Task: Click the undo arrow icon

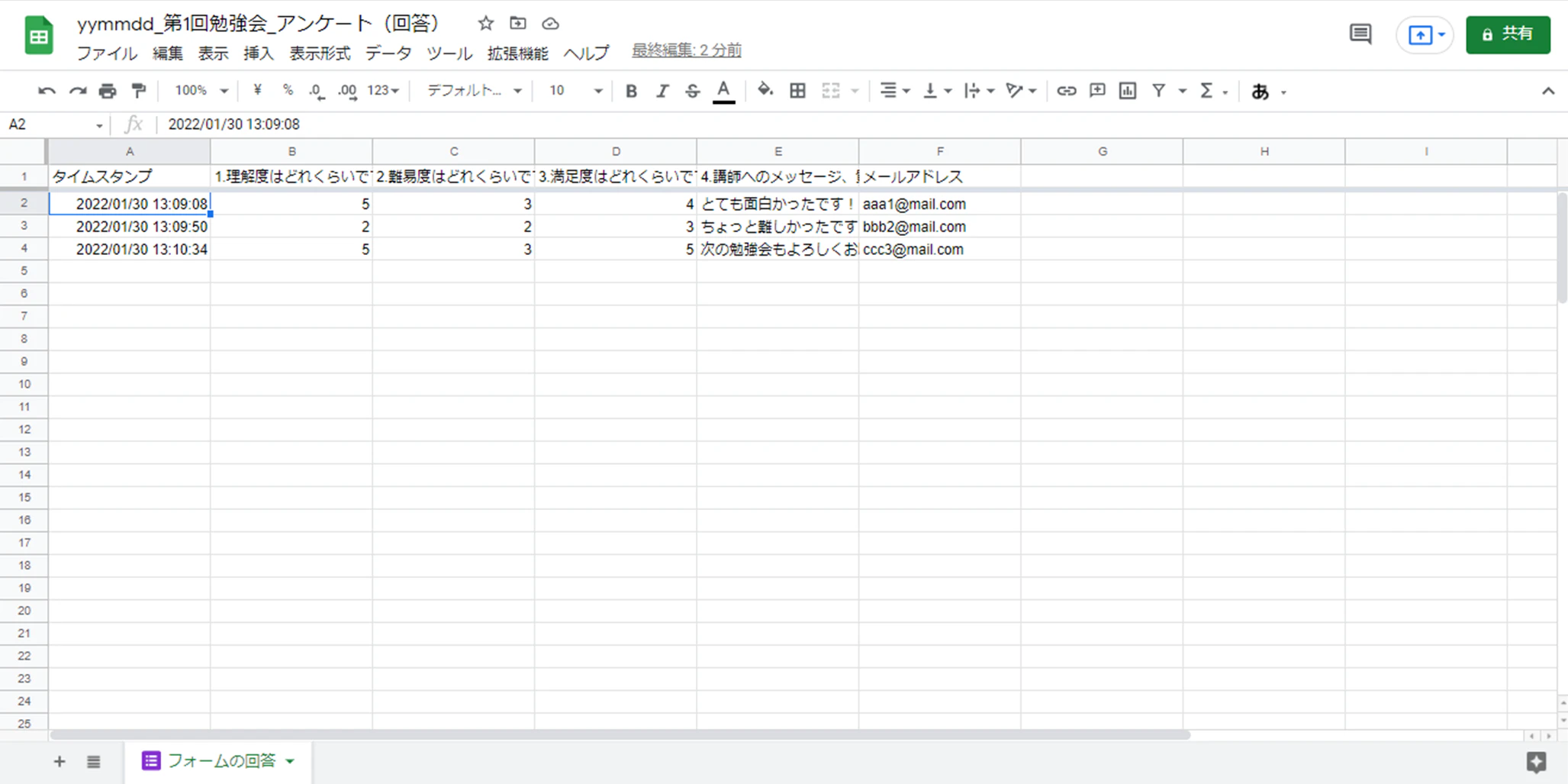Action: click(x=47, y=91)
